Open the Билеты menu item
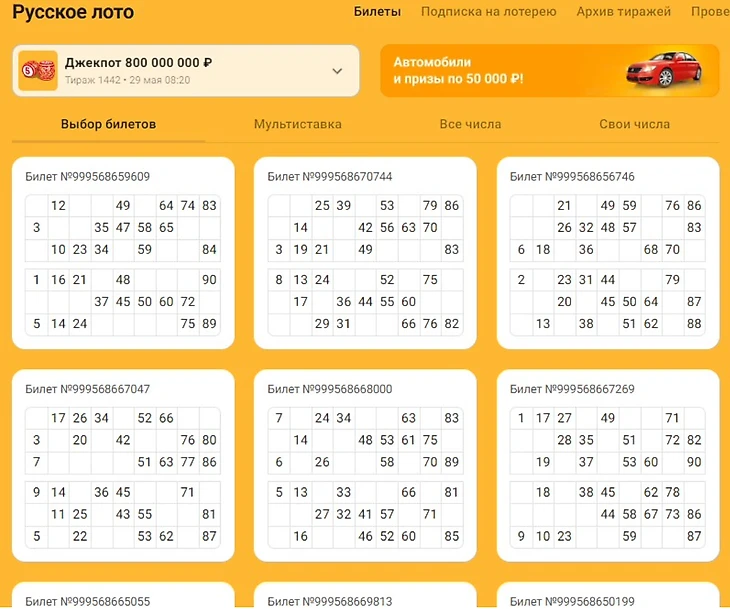 (377, 12)
